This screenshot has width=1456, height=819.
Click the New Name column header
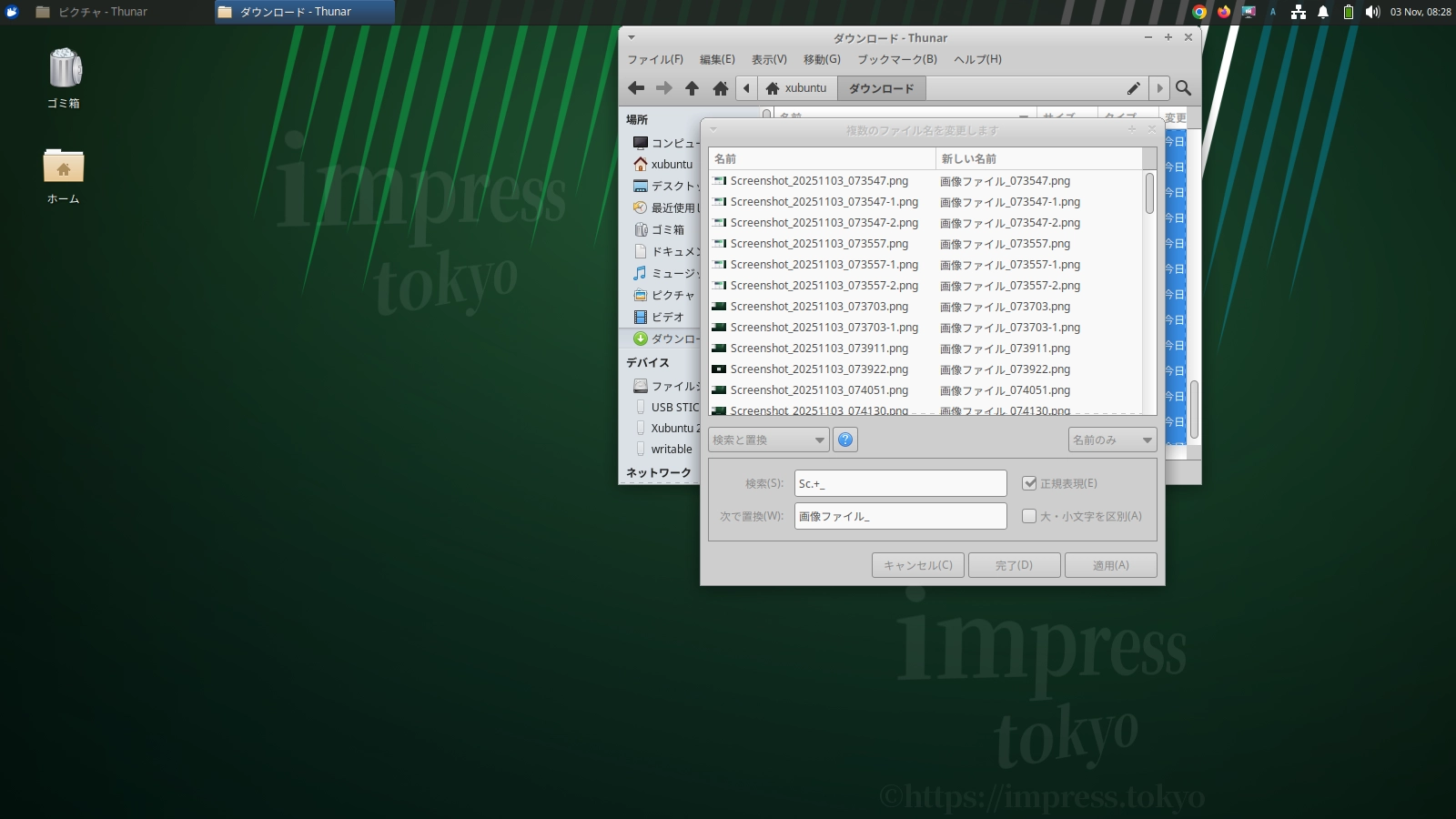(1039, 158)
